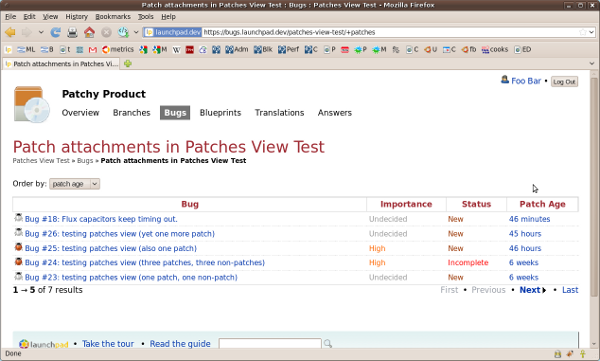This screenshot has width=600, height=361.
Task: Open the Edit menu
Action: pos(29,16)
